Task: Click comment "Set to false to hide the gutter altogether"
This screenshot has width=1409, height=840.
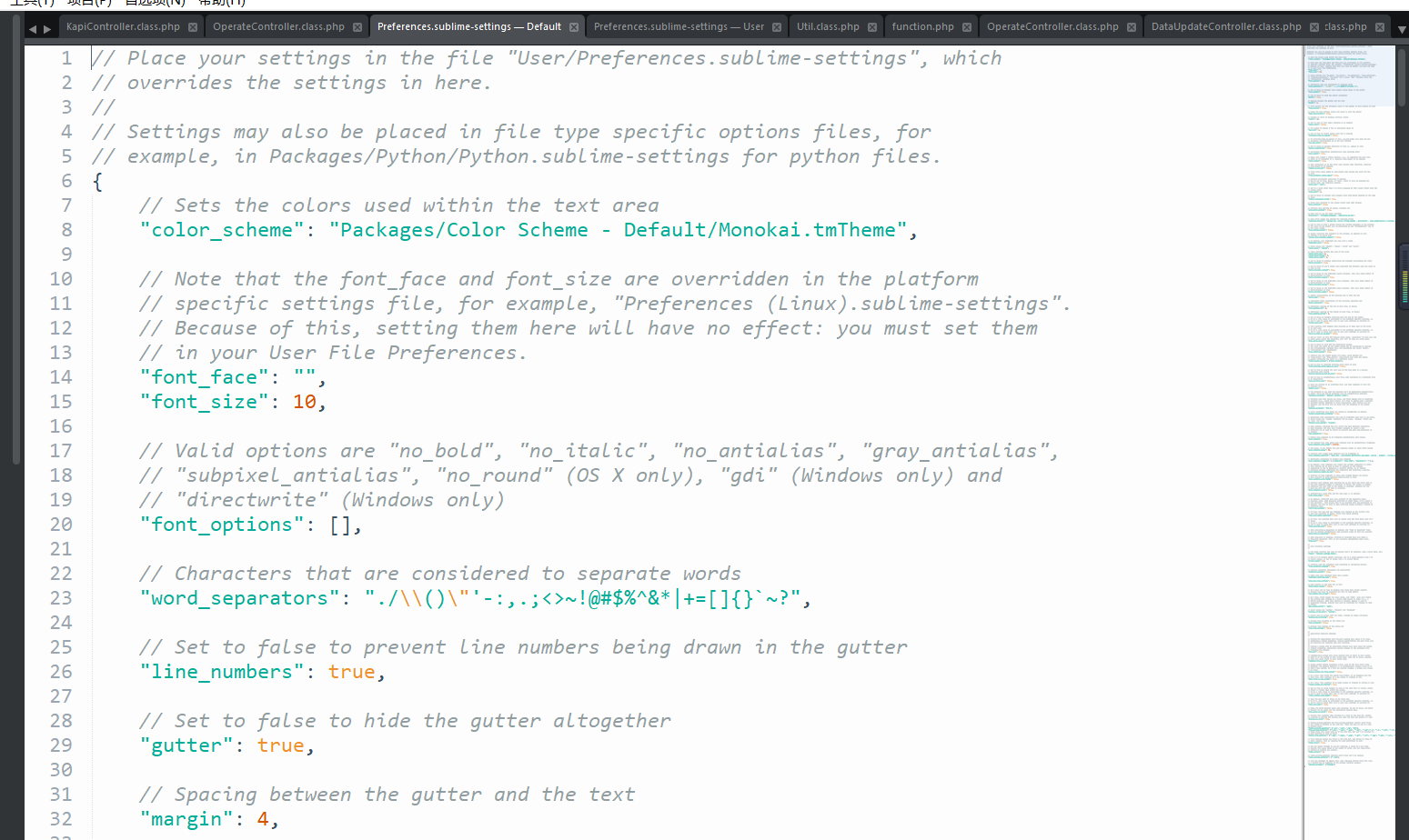Action: [x=405, y=721]
